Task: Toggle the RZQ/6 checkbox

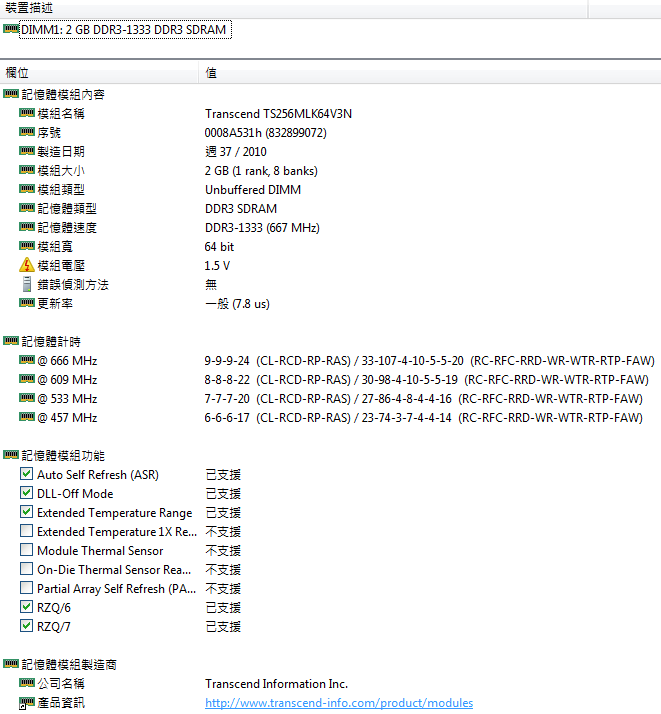Action: point(26,607)
